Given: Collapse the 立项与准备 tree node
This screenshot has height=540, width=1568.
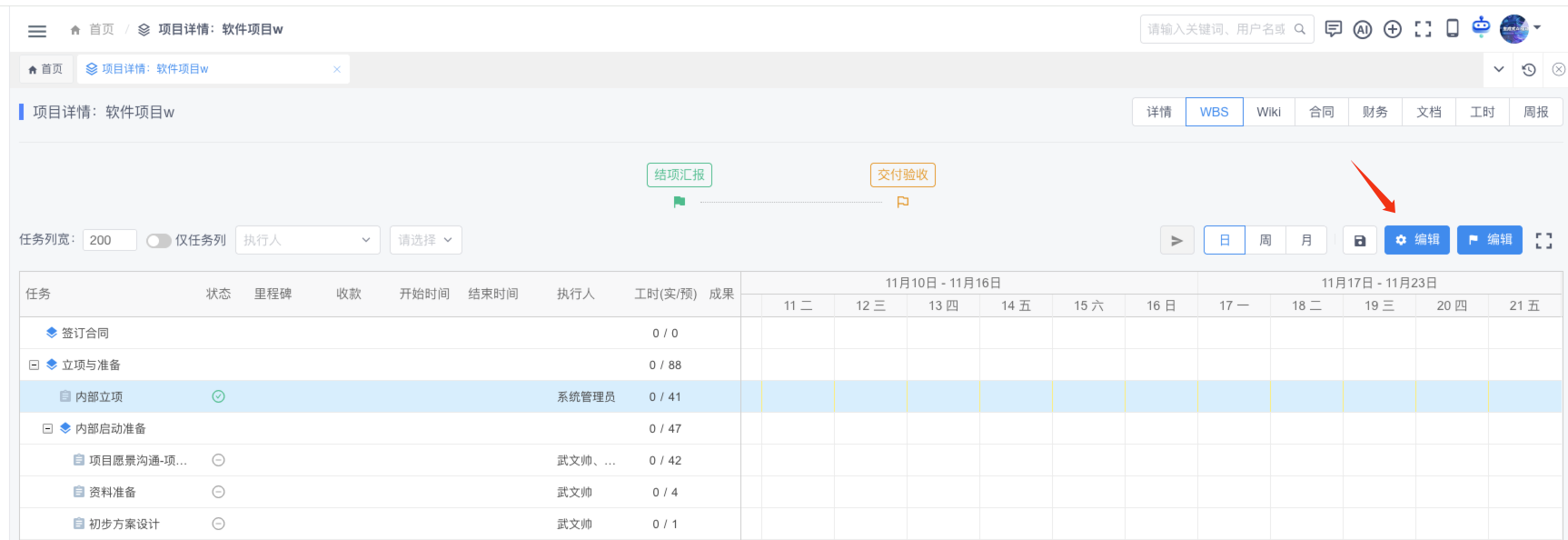Looking at the screenshot, I should 35,365.
